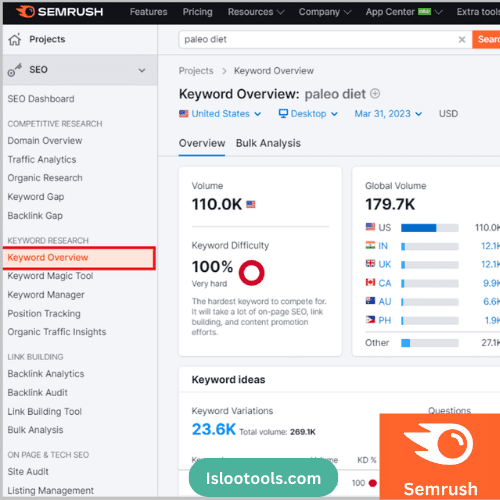Click the US flag beside volume 110.0K

251,204
